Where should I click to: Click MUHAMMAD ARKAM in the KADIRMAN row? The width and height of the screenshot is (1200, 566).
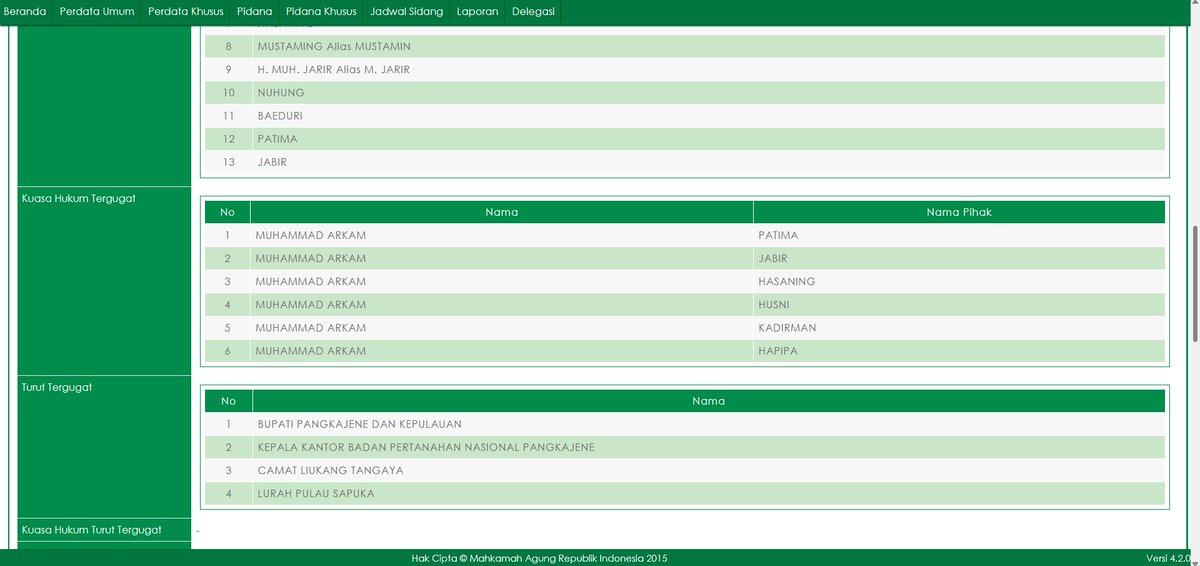click(x=311, y=328)
